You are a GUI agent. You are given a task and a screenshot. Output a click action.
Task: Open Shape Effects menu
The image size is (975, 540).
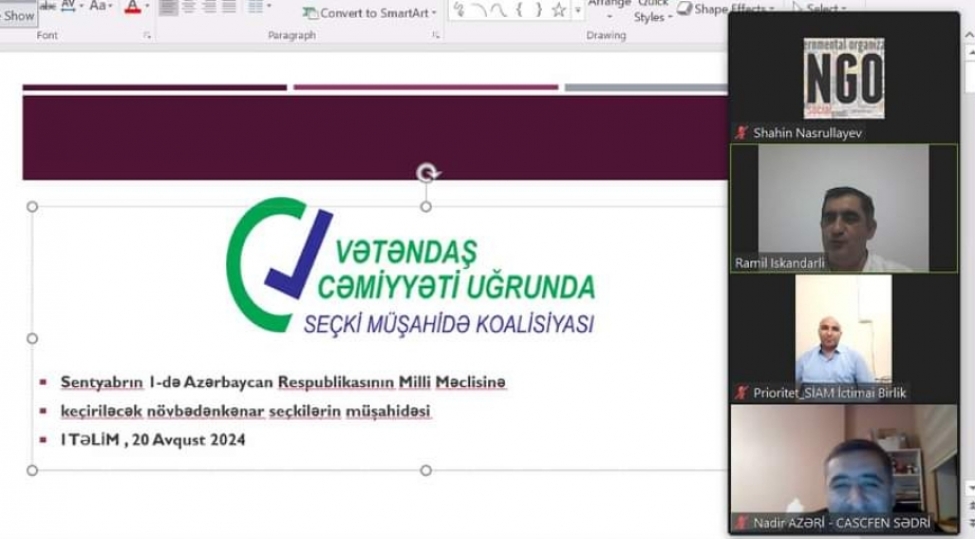pyautogui.click(x=725, y=9)
